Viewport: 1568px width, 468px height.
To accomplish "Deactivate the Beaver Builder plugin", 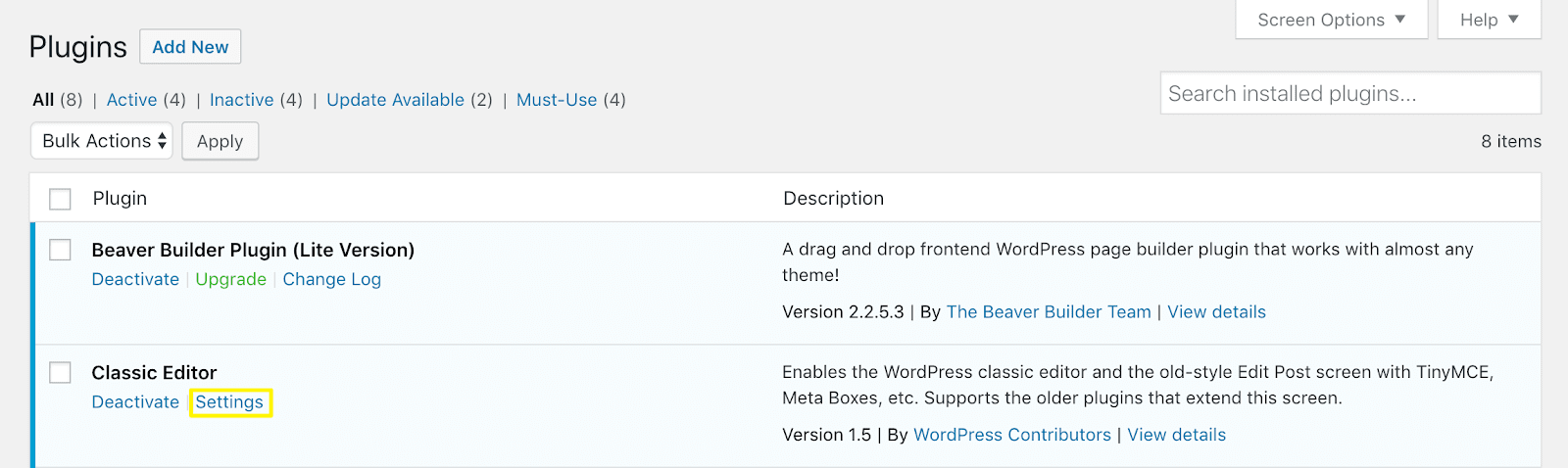I will click(135, 279).
